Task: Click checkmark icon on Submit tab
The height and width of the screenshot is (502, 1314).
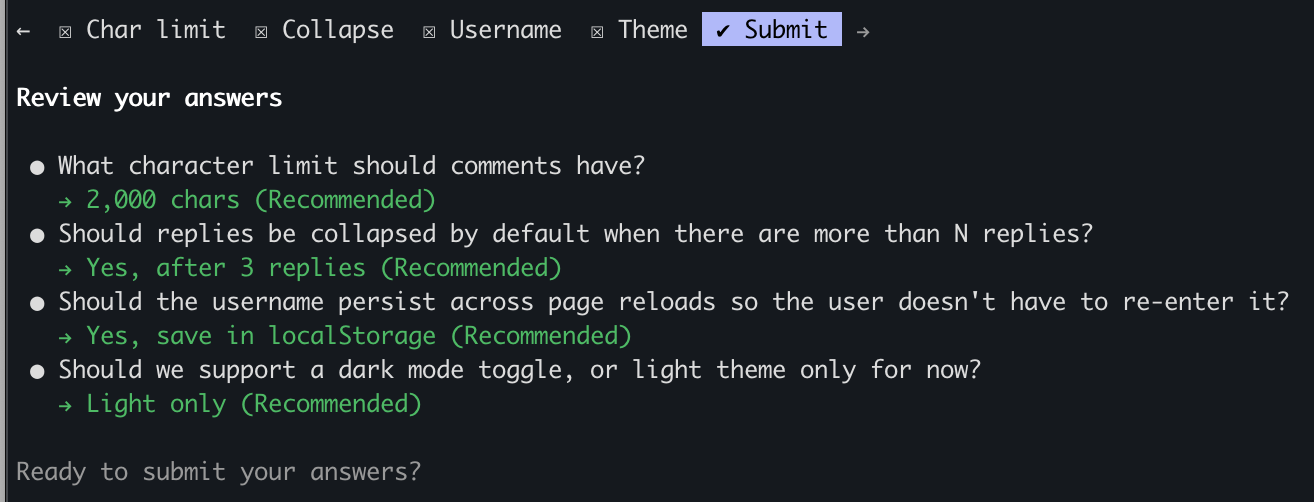Action: [723, 30]
